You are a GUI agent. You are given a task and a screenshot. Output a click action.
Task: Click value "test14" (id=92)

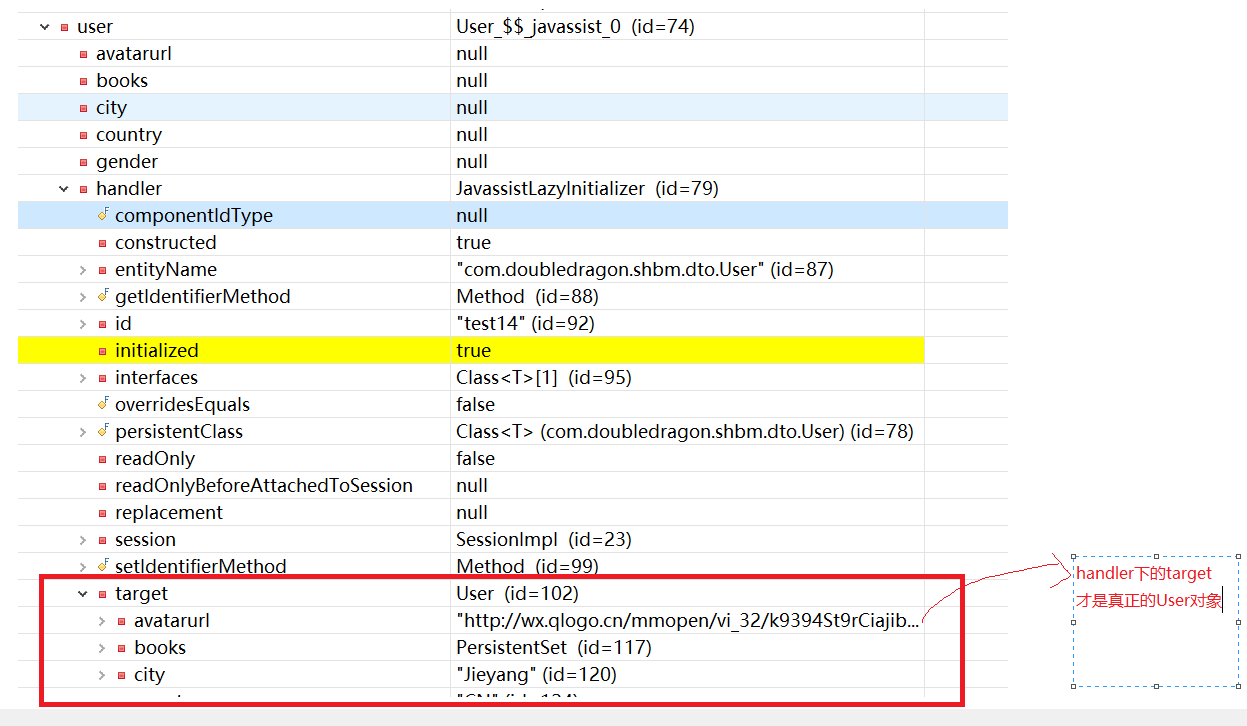point(525,323)
